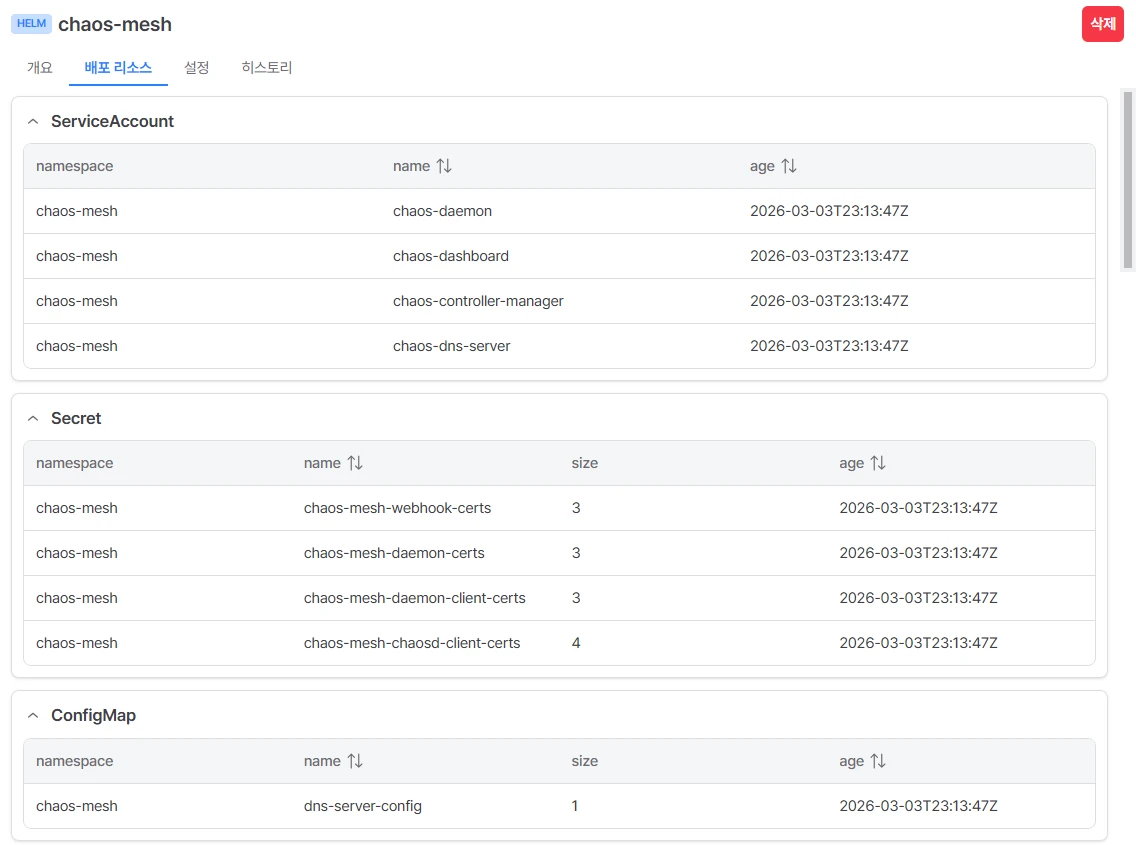Sort ServiceAccount table by age
Image resolution: width=1136 pixels, height=845 pixels.
(788, 166)
